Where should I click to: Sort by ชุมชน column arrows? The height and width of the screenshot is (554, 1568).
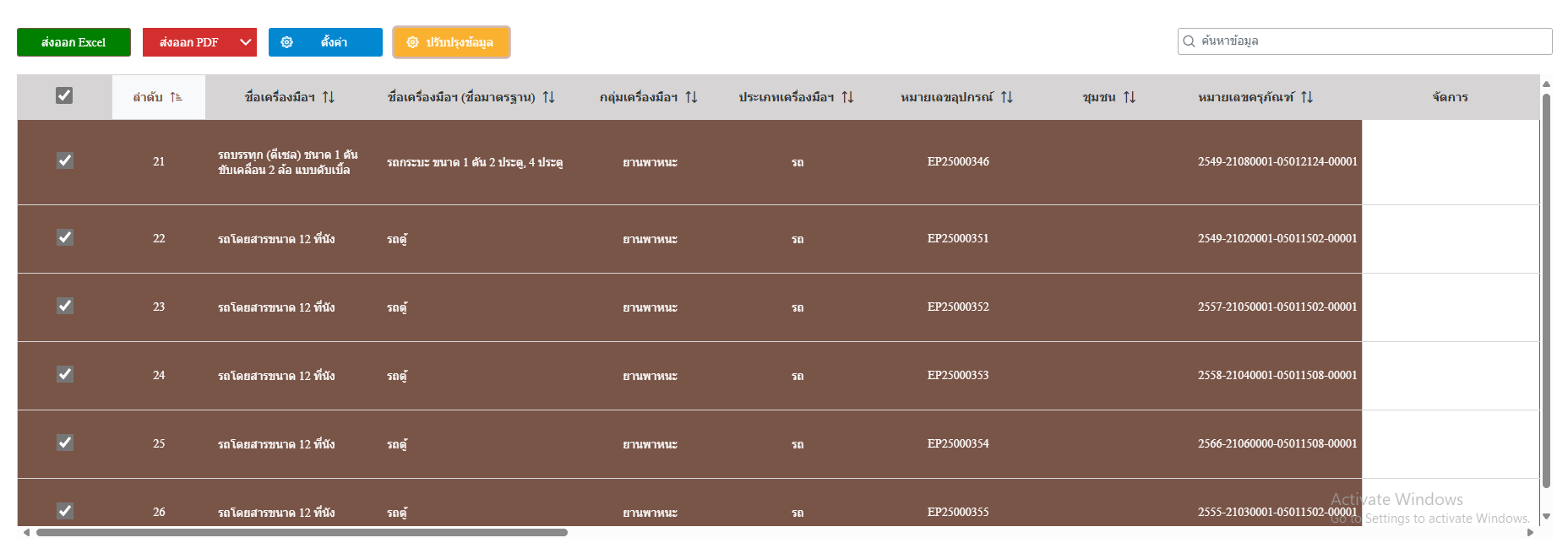1130,97
